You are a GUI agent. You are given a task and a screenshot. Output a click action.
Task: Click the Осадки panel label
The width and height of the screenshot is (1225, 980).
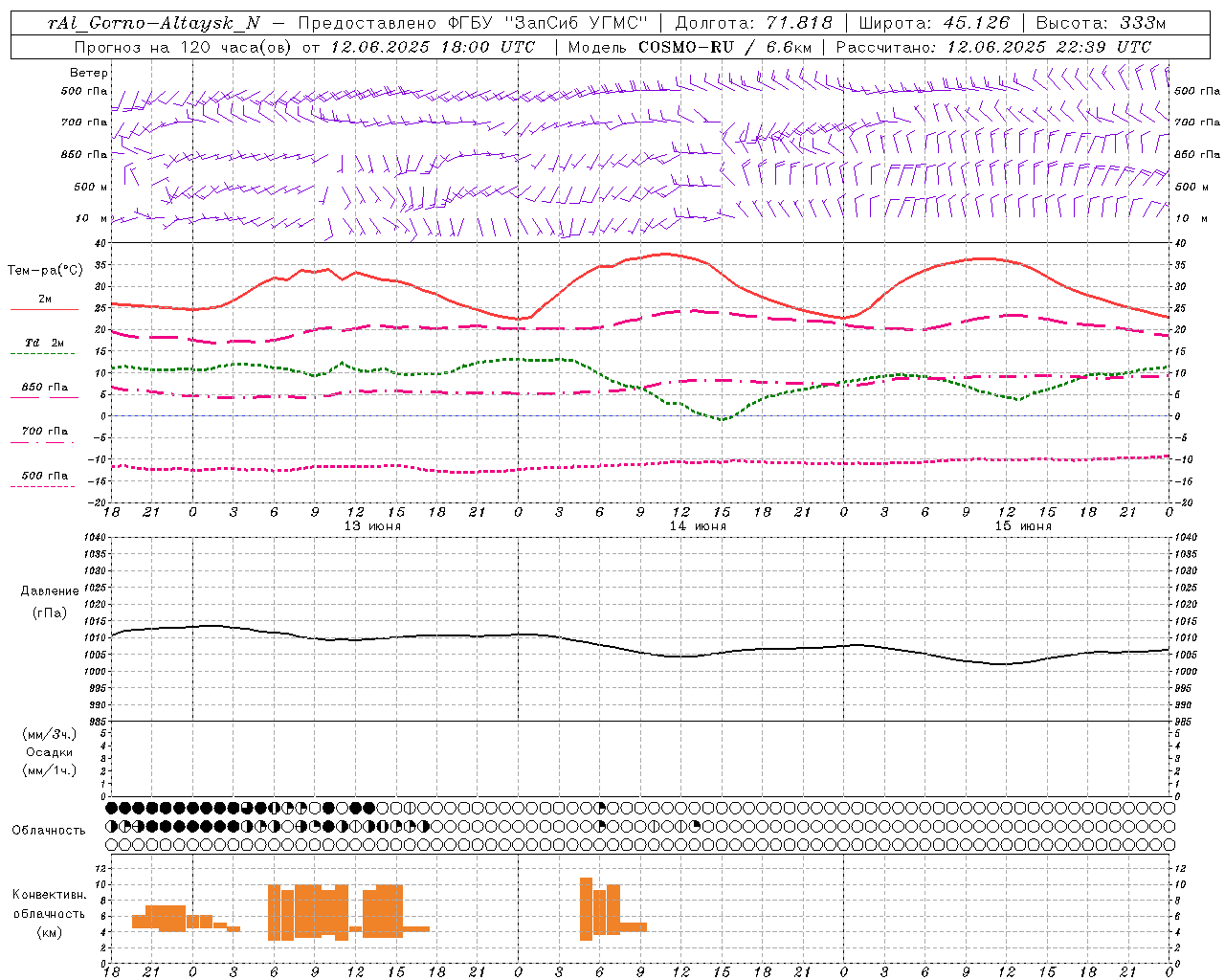pos(50,752)
